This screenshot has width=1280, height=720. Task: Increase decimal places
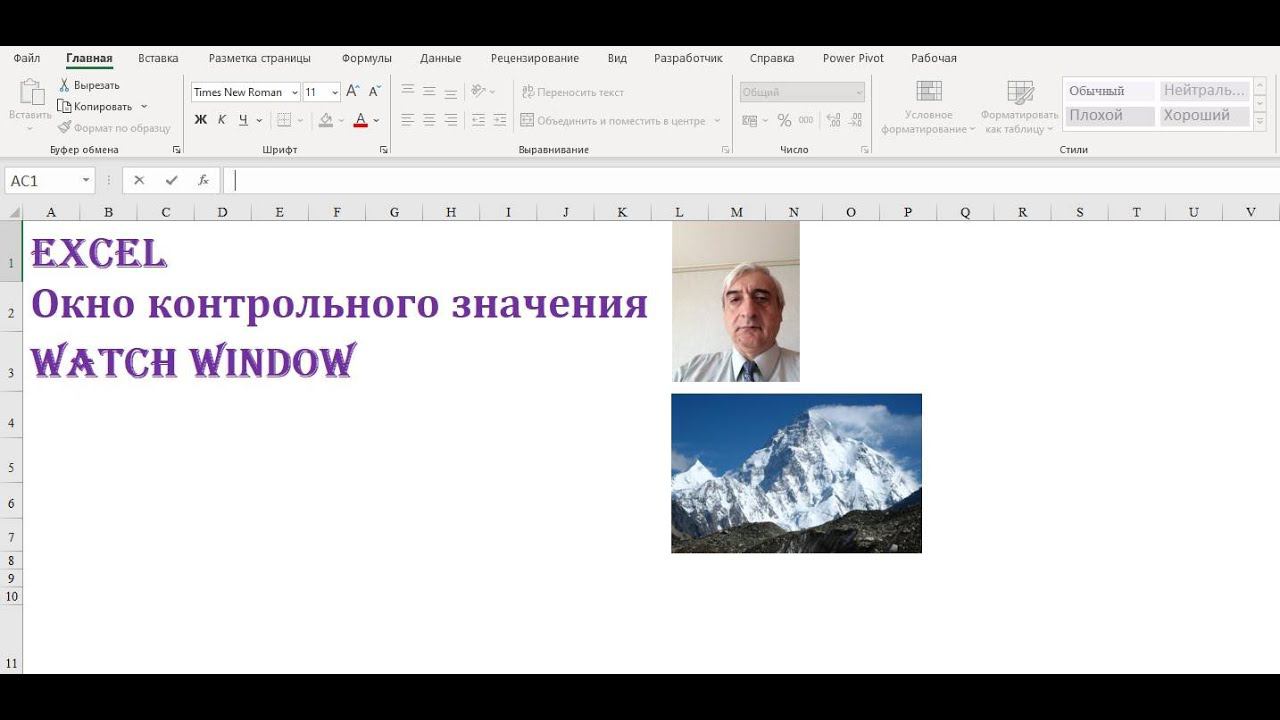point(833,120)
